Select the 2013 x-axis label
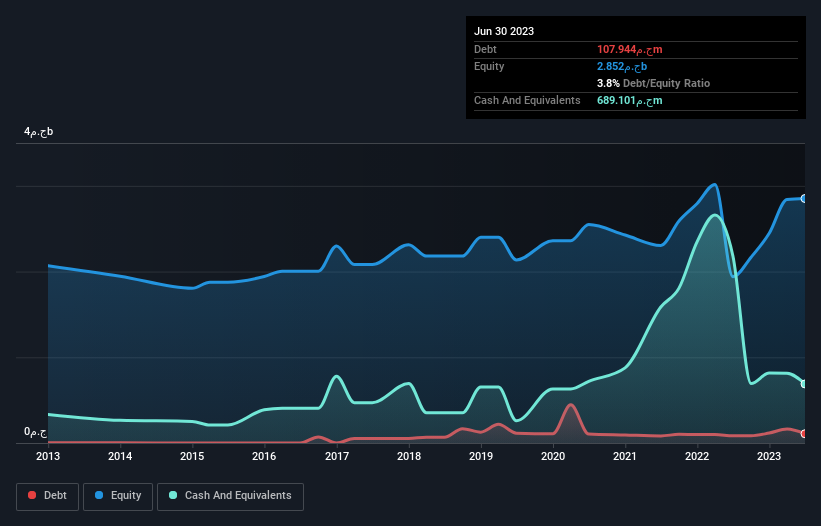Image resolution: width=821 pixels, height=526 pixels. click(x=48, y=456)
